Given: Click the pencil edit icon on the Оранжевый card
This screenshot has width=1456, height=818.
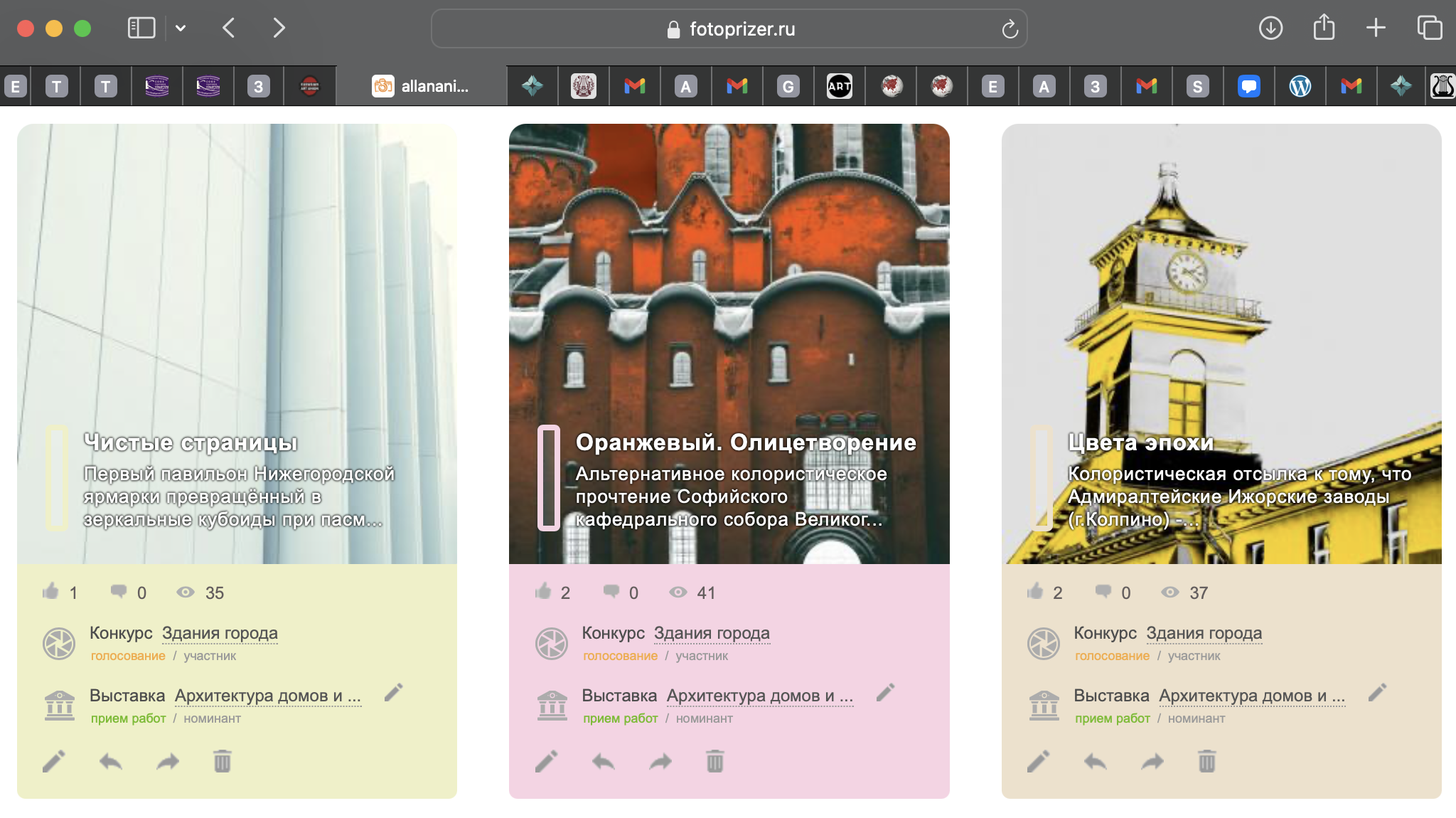Looking at the screenshot, I should click(546, 761).
